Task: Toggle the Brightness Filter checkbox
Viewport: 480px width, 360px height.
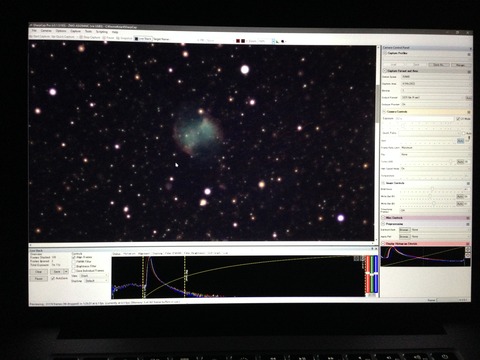Action: (x=74, y=266)
